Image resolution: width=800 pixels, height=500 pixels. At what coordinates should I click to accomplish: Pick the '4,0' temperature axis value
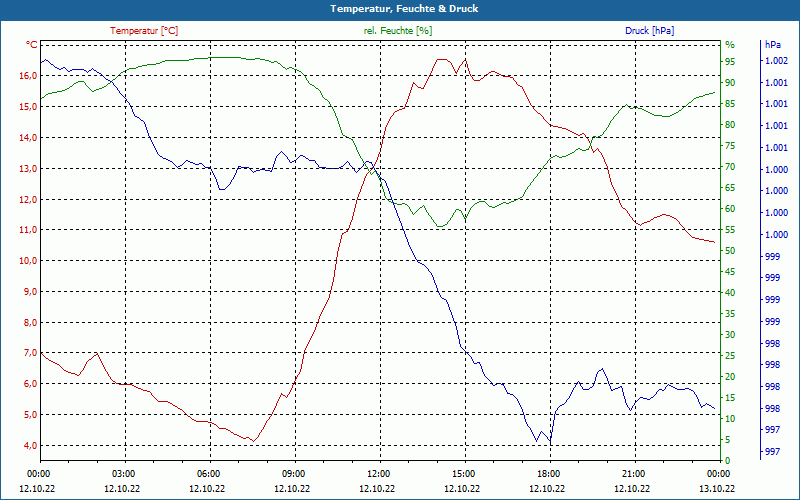[x=31, y=445]
